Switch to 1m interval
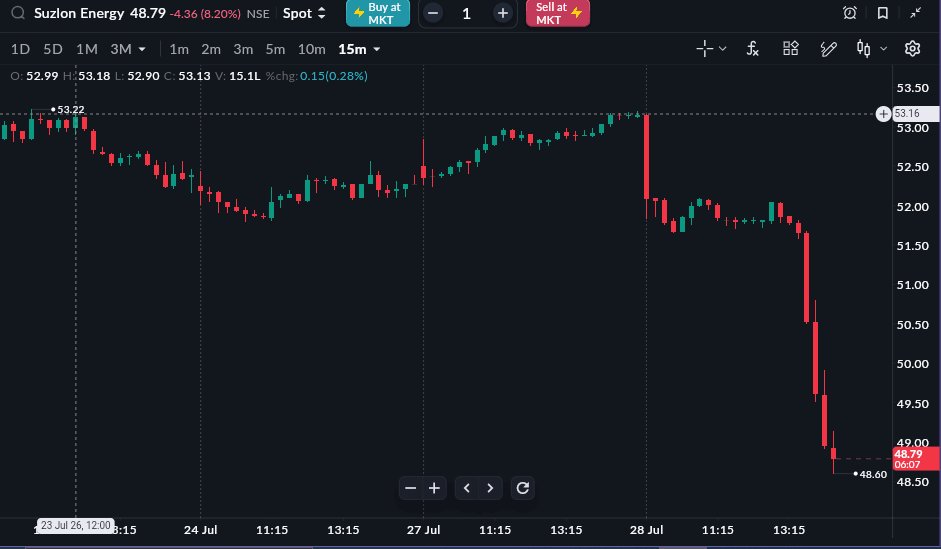This screenshot has height=549, width=941. pos(179,49)
